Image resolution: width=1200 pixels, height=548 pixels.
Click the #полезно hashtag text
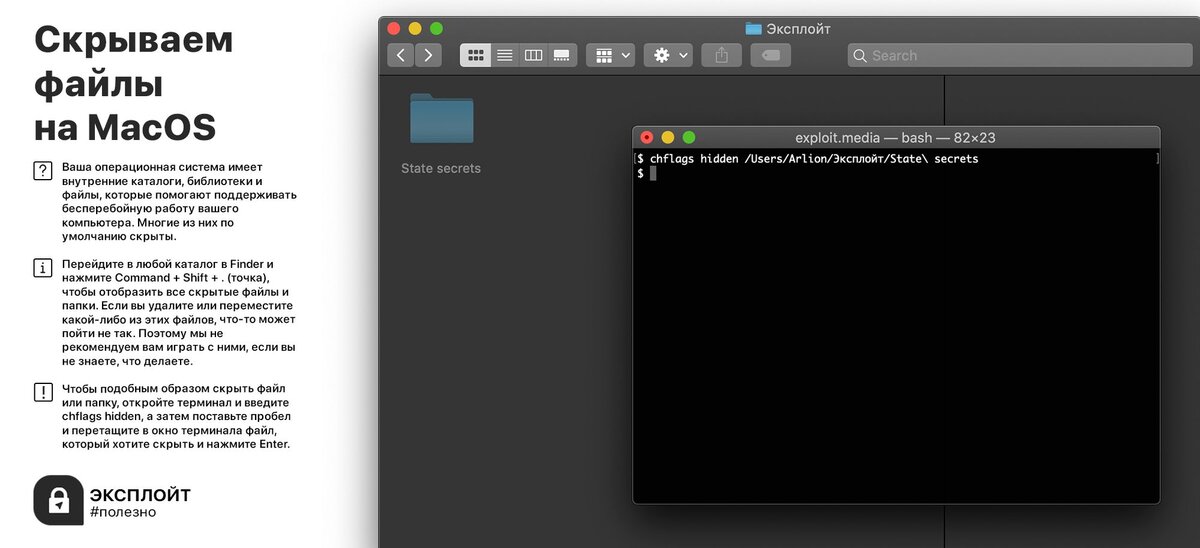tap(123, 512)
